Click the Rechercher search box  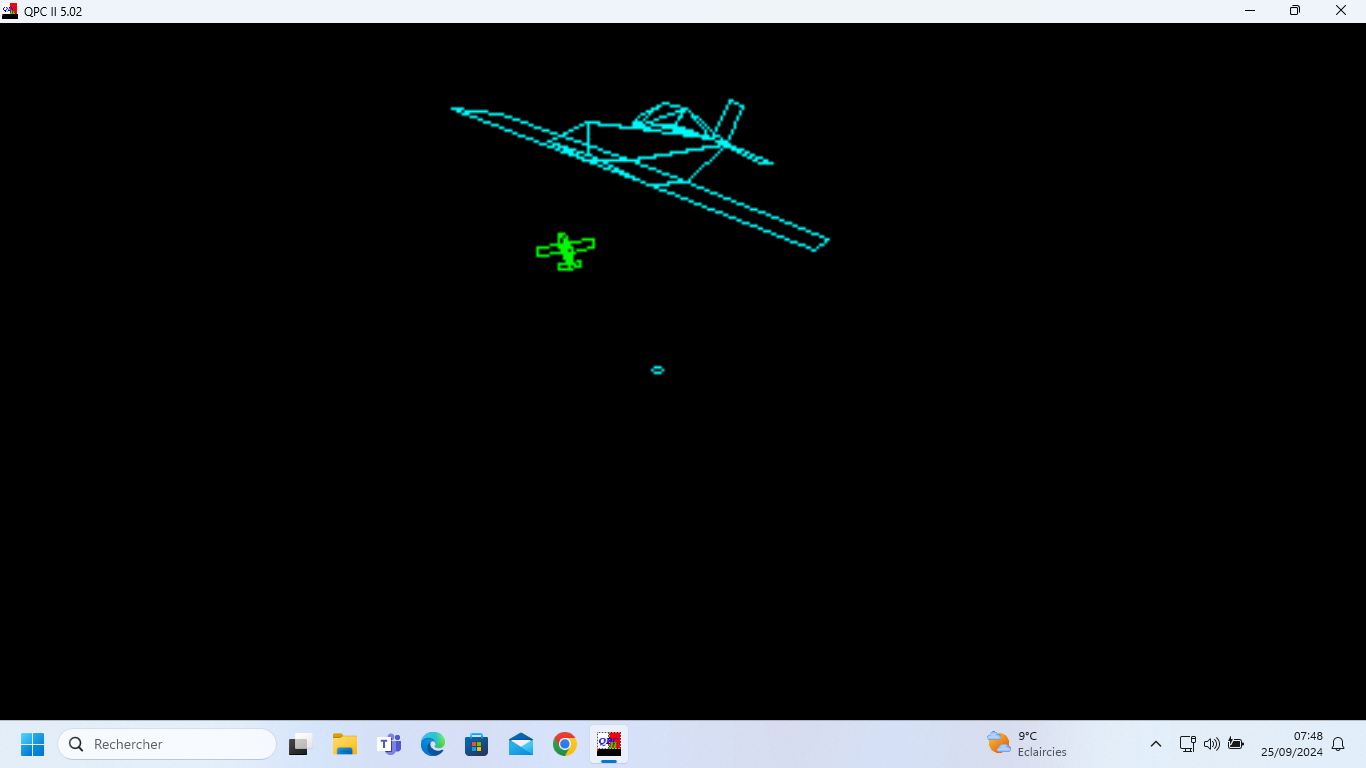(x=167, y=744)
